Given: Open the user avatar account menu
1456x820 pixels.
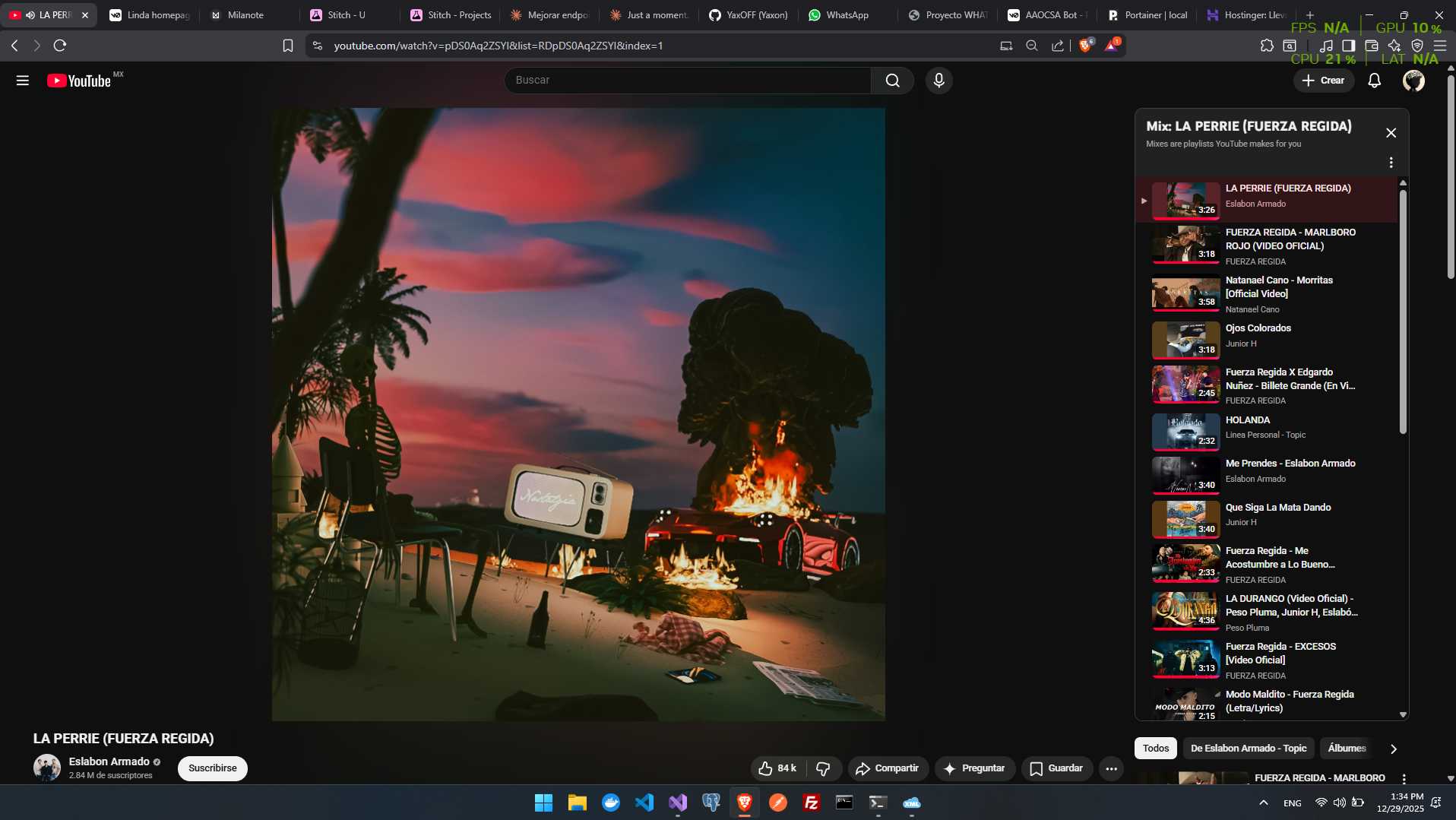Looking at the screenshot, I should tap(1413, 81).
